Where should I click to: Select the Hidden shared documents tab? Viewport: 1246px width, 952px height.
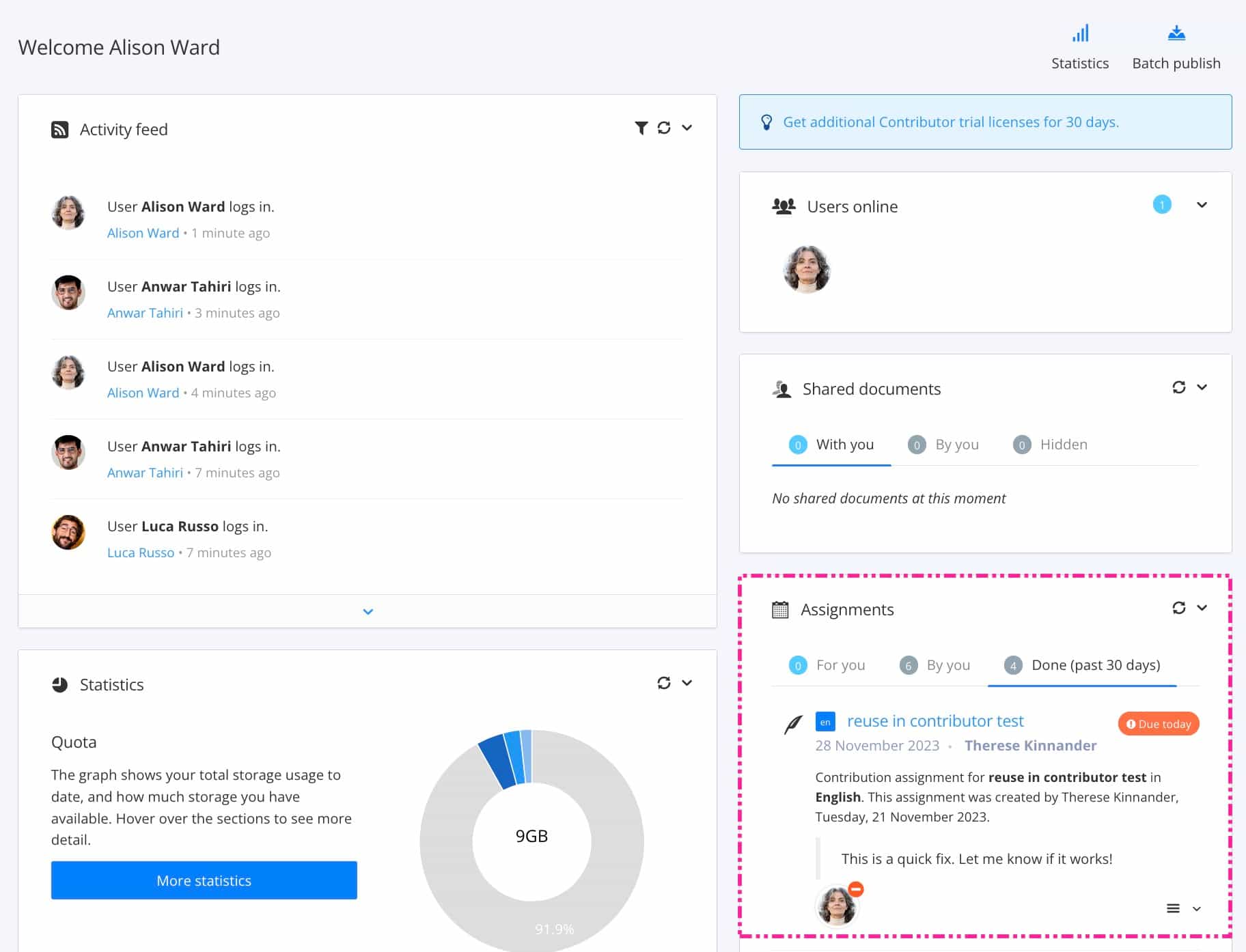1063,445
